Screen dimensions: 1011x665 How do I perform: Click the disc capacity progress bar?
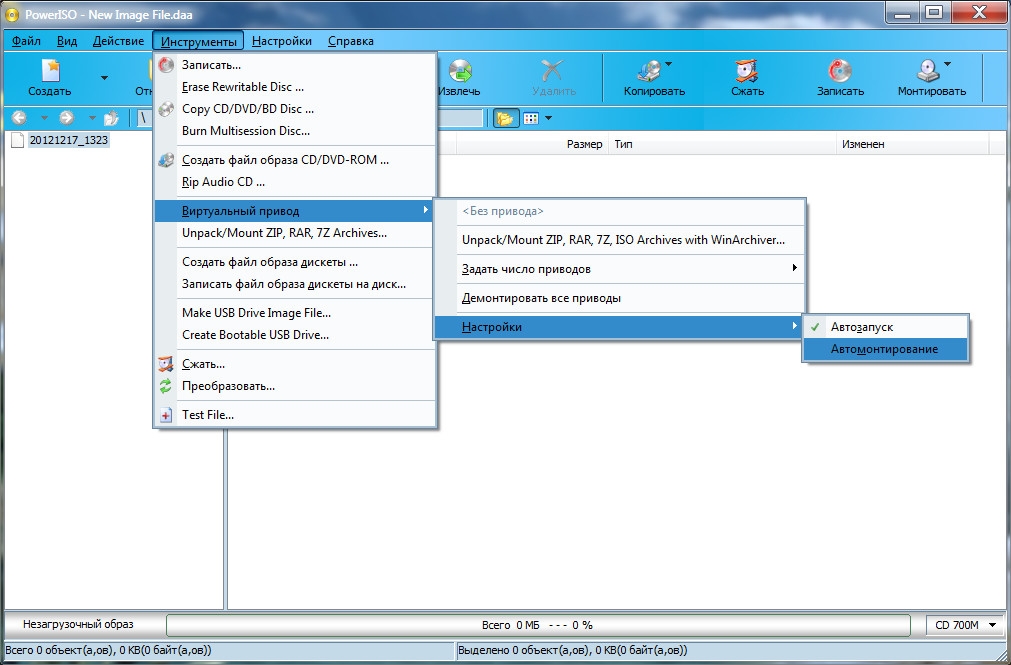click(x=538, y=625)
